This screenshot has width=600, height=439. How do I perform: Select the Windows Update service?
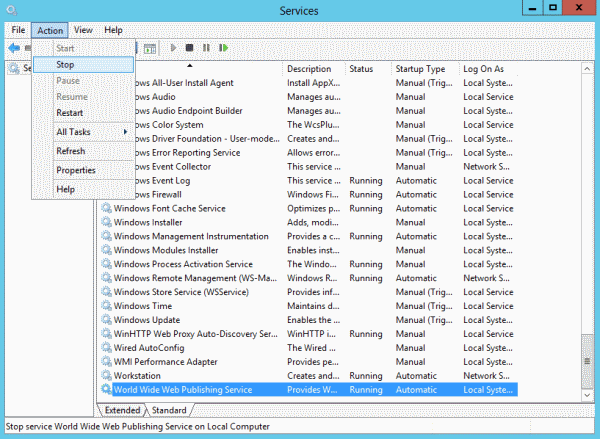coord(147,320)
